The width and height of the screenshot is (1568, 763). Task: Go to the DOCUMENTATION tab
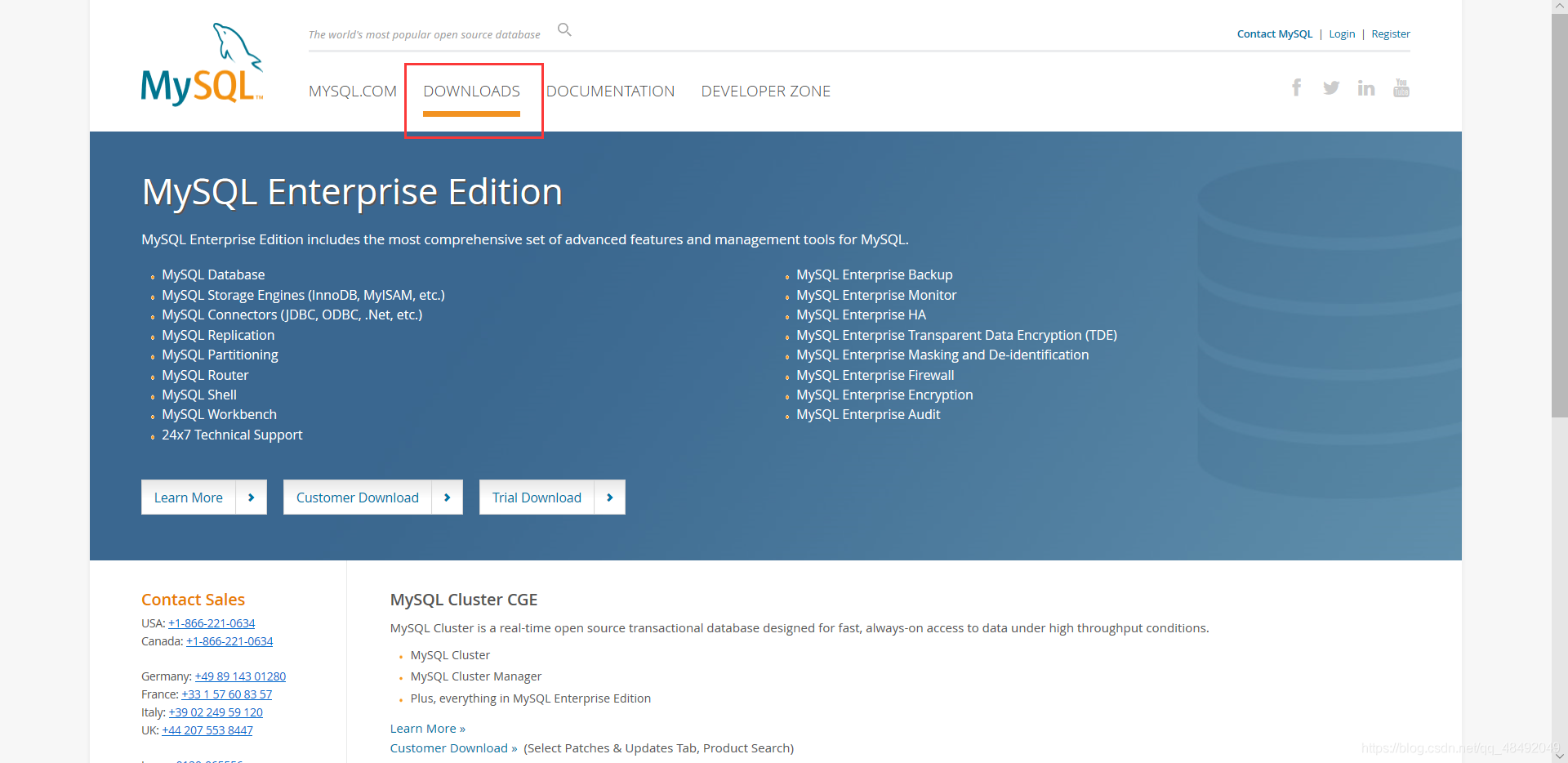point(611,91)
